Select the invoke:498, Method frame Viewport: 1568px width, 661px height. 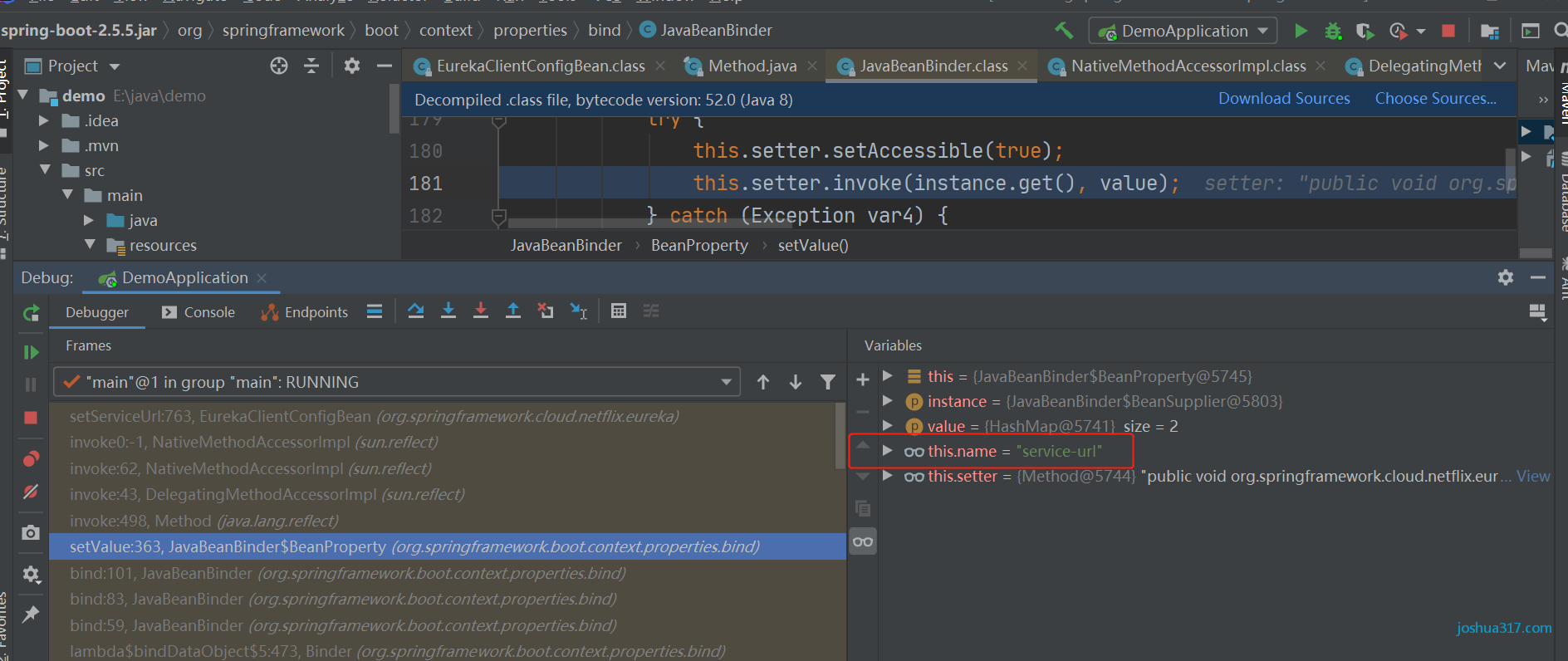coord(442,521)
